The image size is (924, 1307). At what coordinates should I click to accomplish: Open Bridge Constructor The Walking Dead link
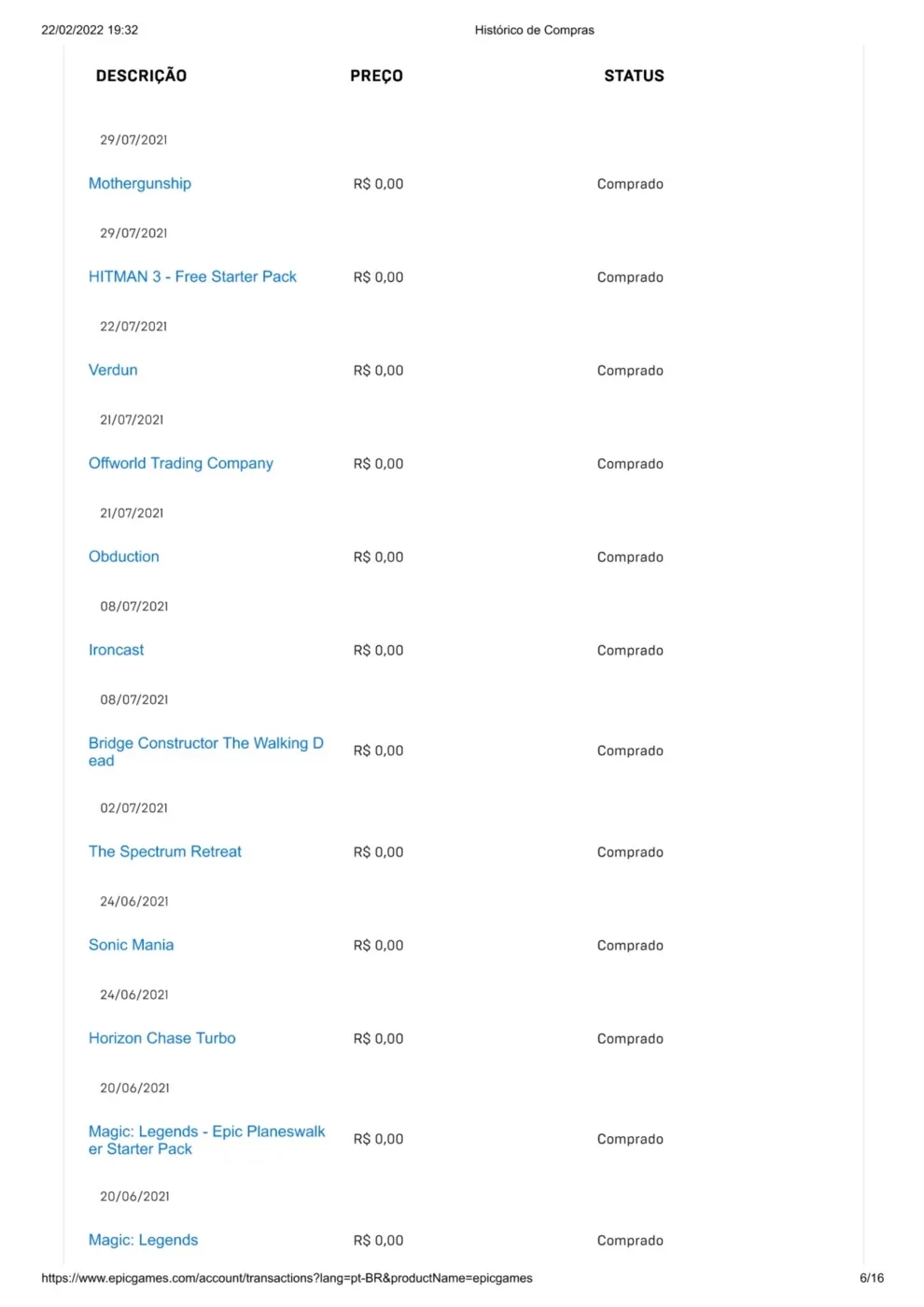(206, 752)
